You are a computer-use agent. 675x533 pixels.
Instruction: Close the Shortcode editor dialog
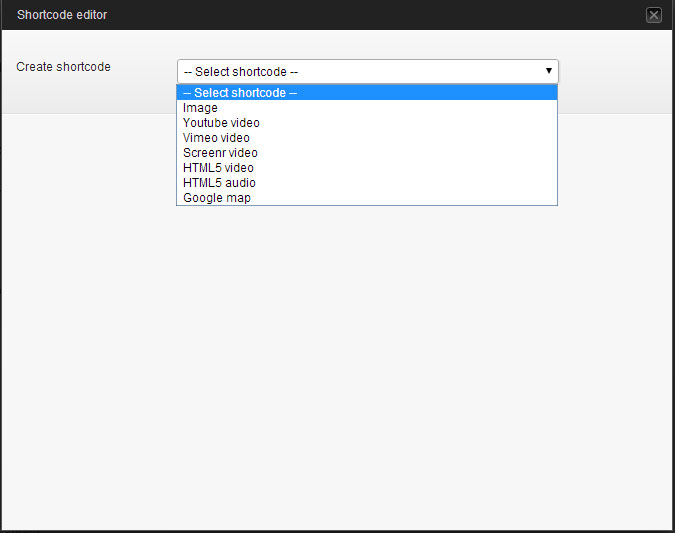[653, 15]
